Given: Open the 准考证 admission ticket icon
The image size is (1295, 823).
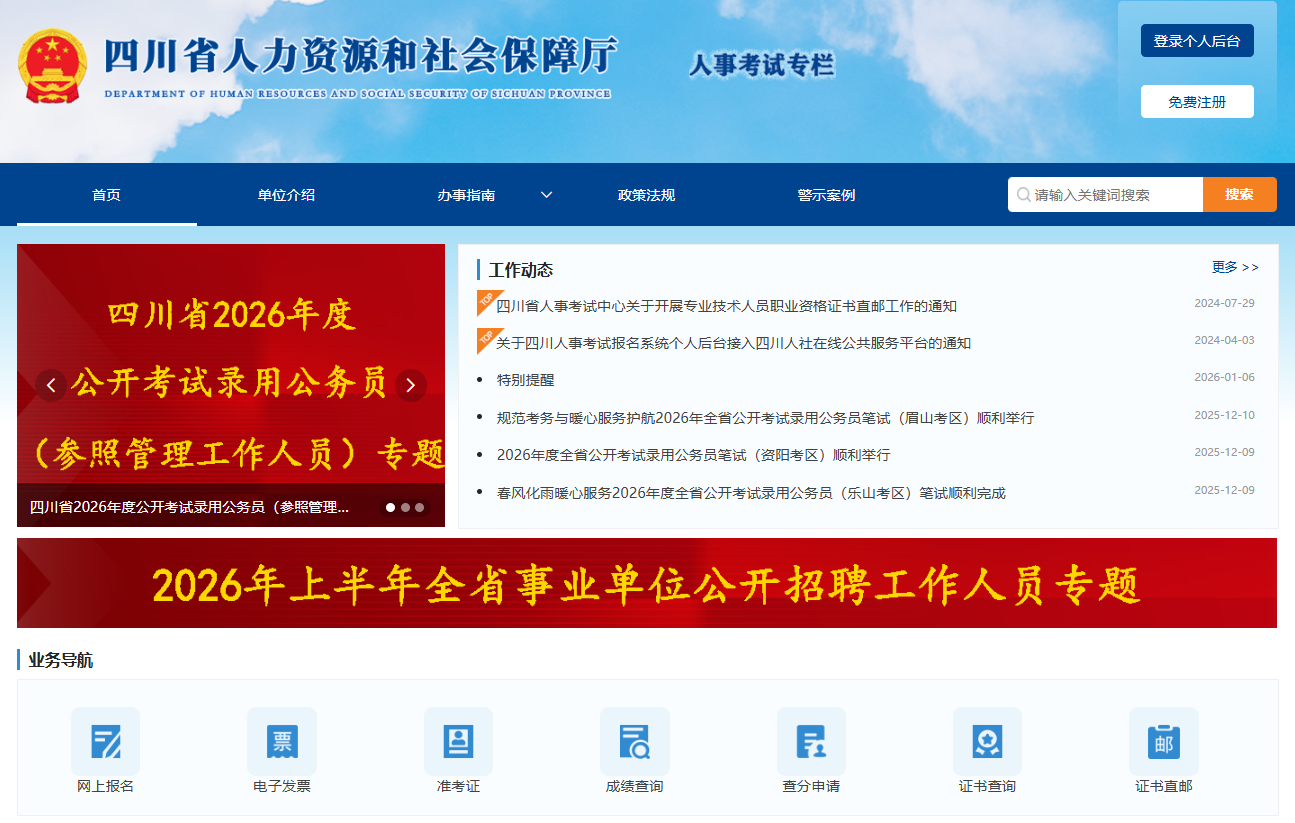Looking at the screenshot, I should click(458, 742).
